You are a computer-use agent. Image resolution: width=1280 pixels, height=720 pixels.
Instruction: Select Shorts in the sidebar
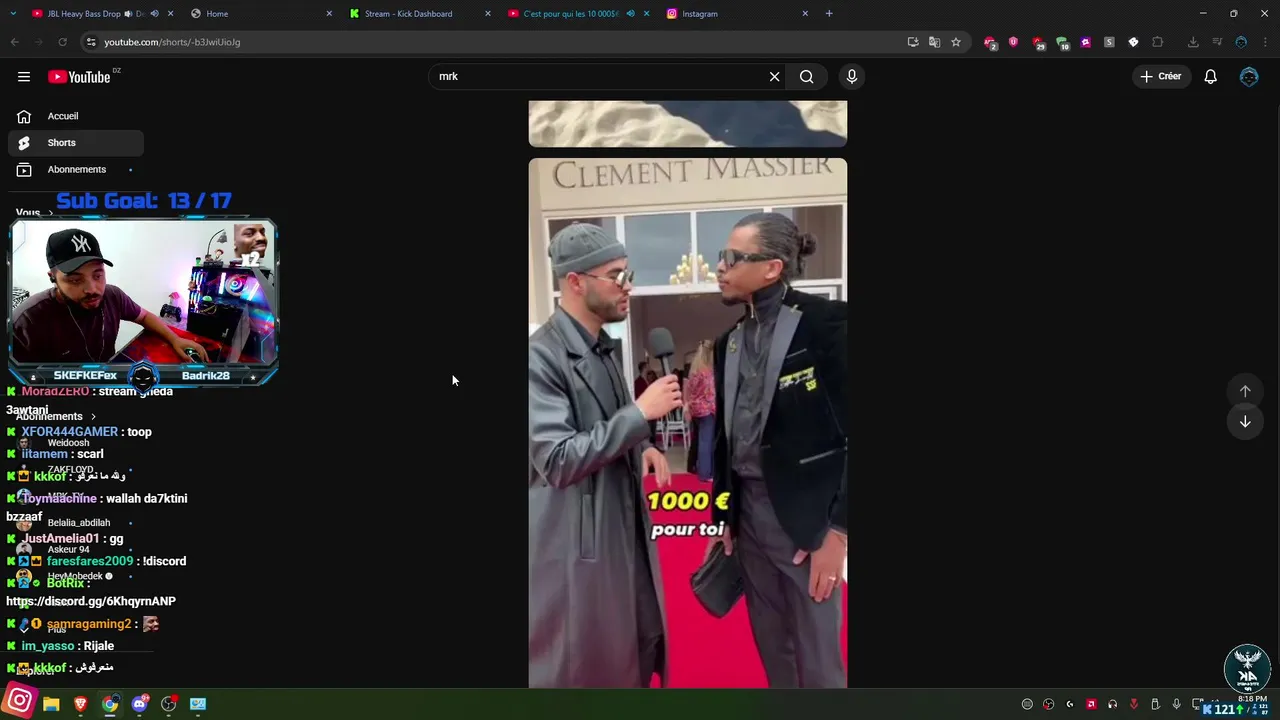tap(76, 143)
